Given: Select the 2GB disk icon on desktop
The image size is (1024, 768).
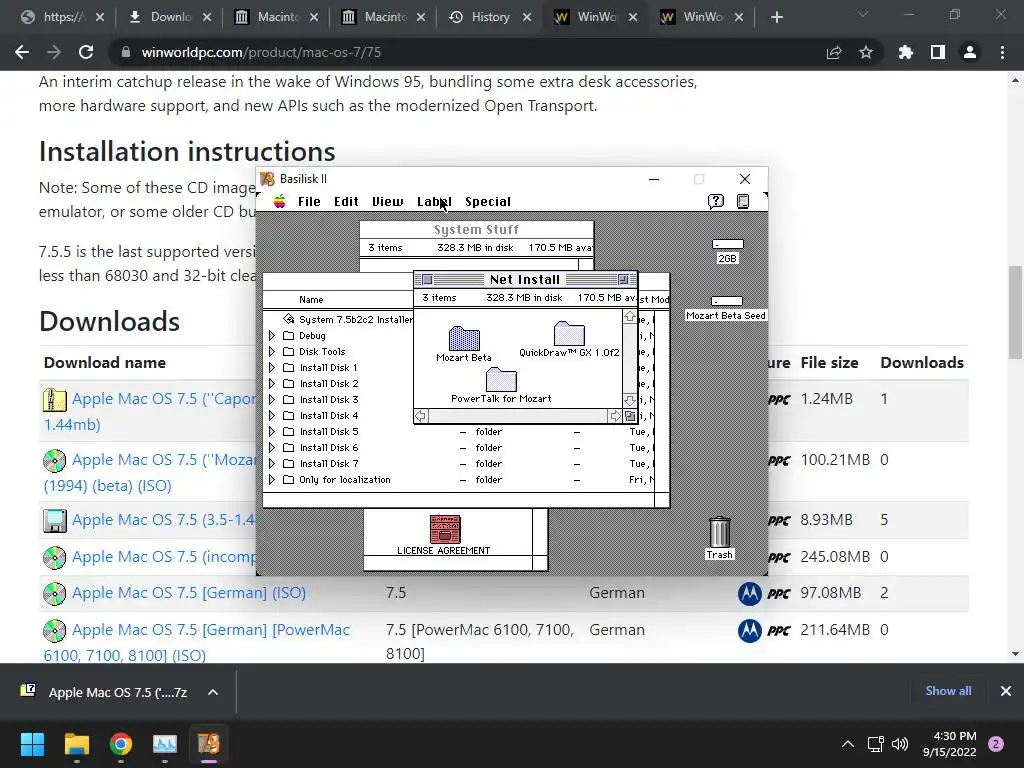Looking at the screenshot, I should [728, 244].
